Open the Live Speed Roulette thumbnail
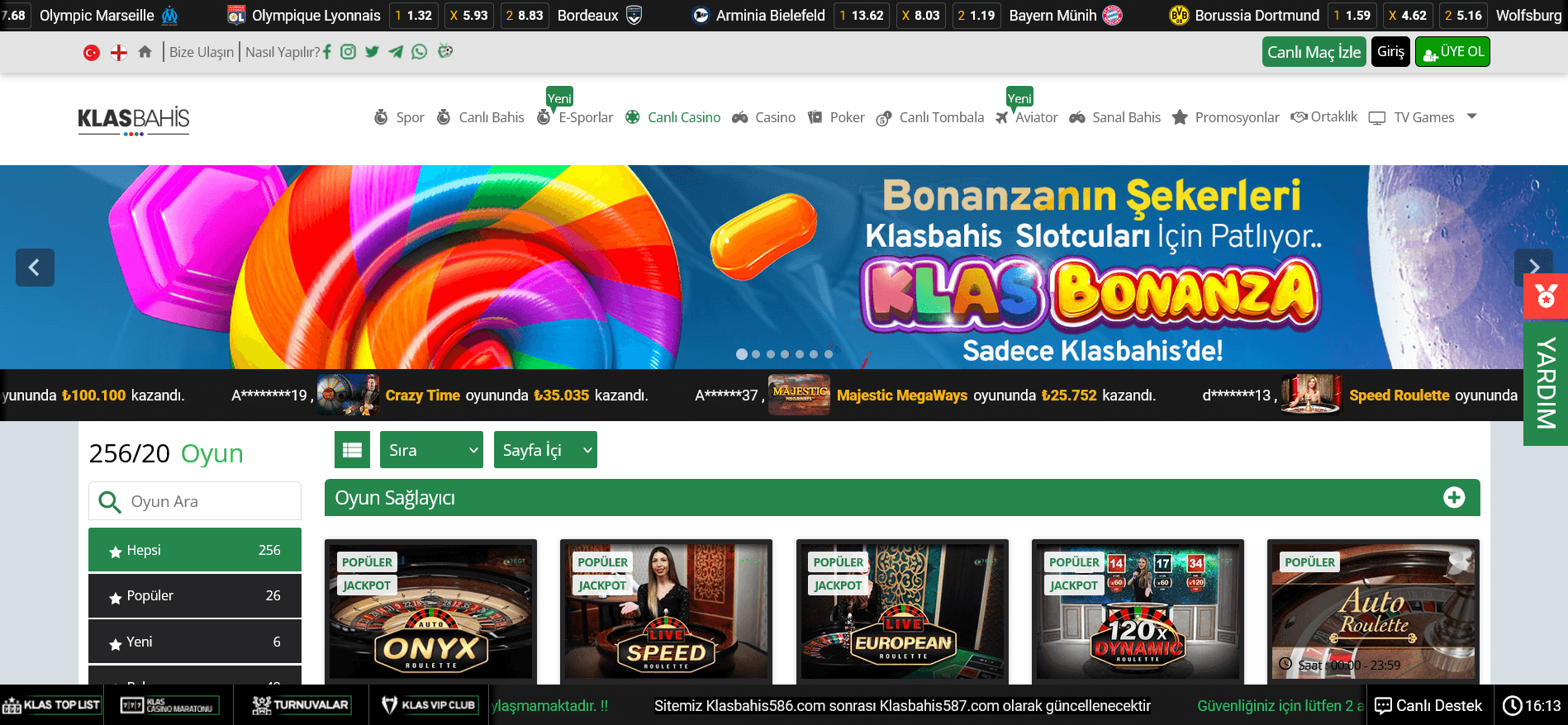1568x725 pixels. [666, 611]
